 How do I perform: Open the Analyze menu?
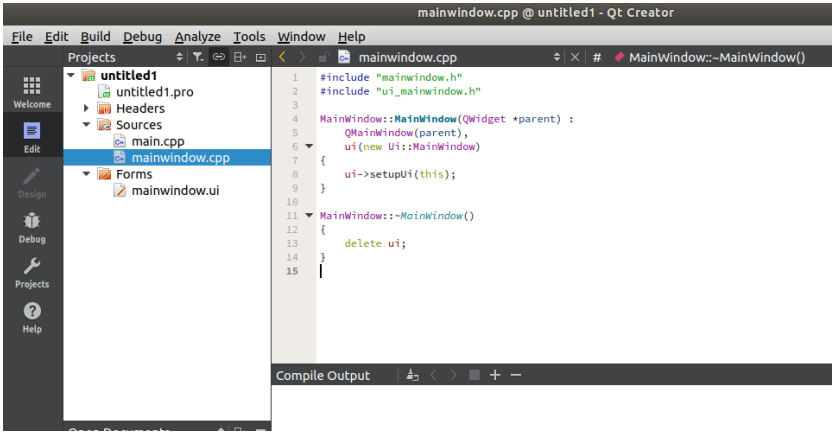tap(198, 37)
